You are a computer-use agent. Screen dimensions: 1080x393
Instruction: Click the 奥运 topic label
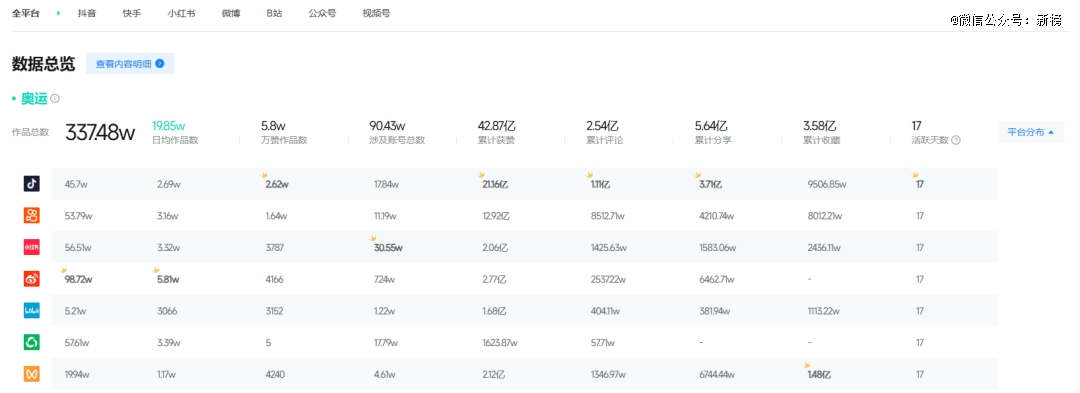coord(34,98)
